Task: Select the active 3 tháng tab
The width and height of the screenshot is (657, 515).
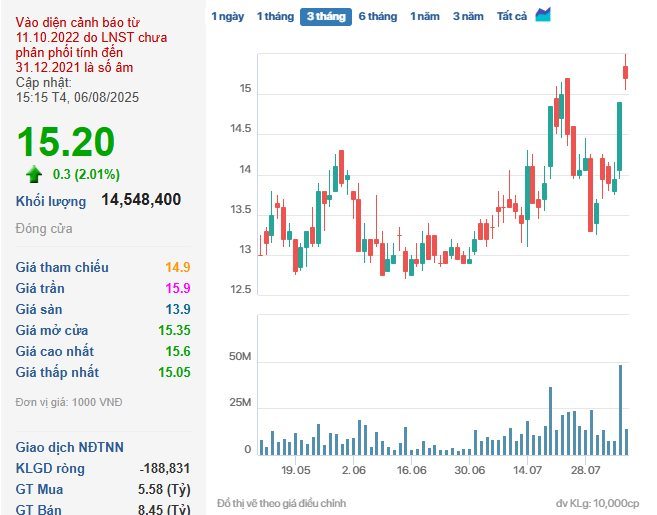Action: point(325,17)
